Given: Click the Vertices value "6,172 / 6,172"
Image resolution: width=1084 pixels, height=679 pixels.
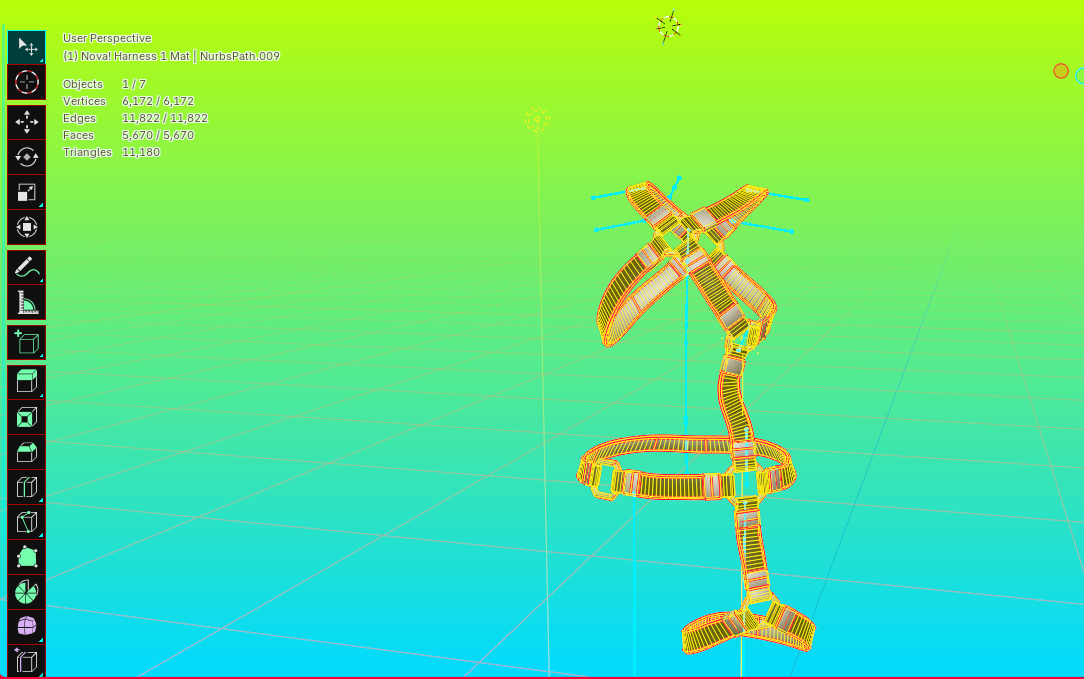Looking at the screenshot, I should tap(158, 101).
